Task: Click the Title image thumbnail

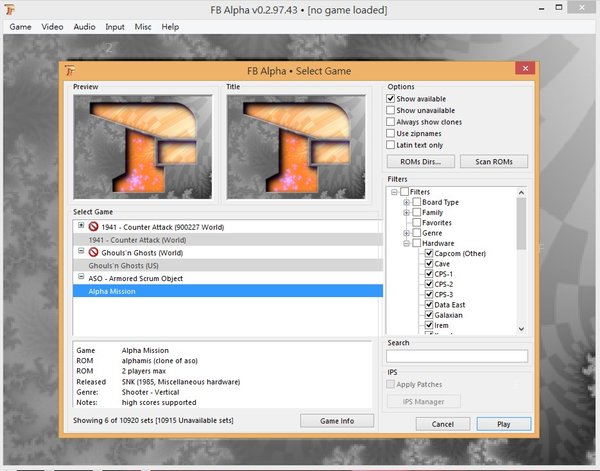Action: click(x=296, y=147)
